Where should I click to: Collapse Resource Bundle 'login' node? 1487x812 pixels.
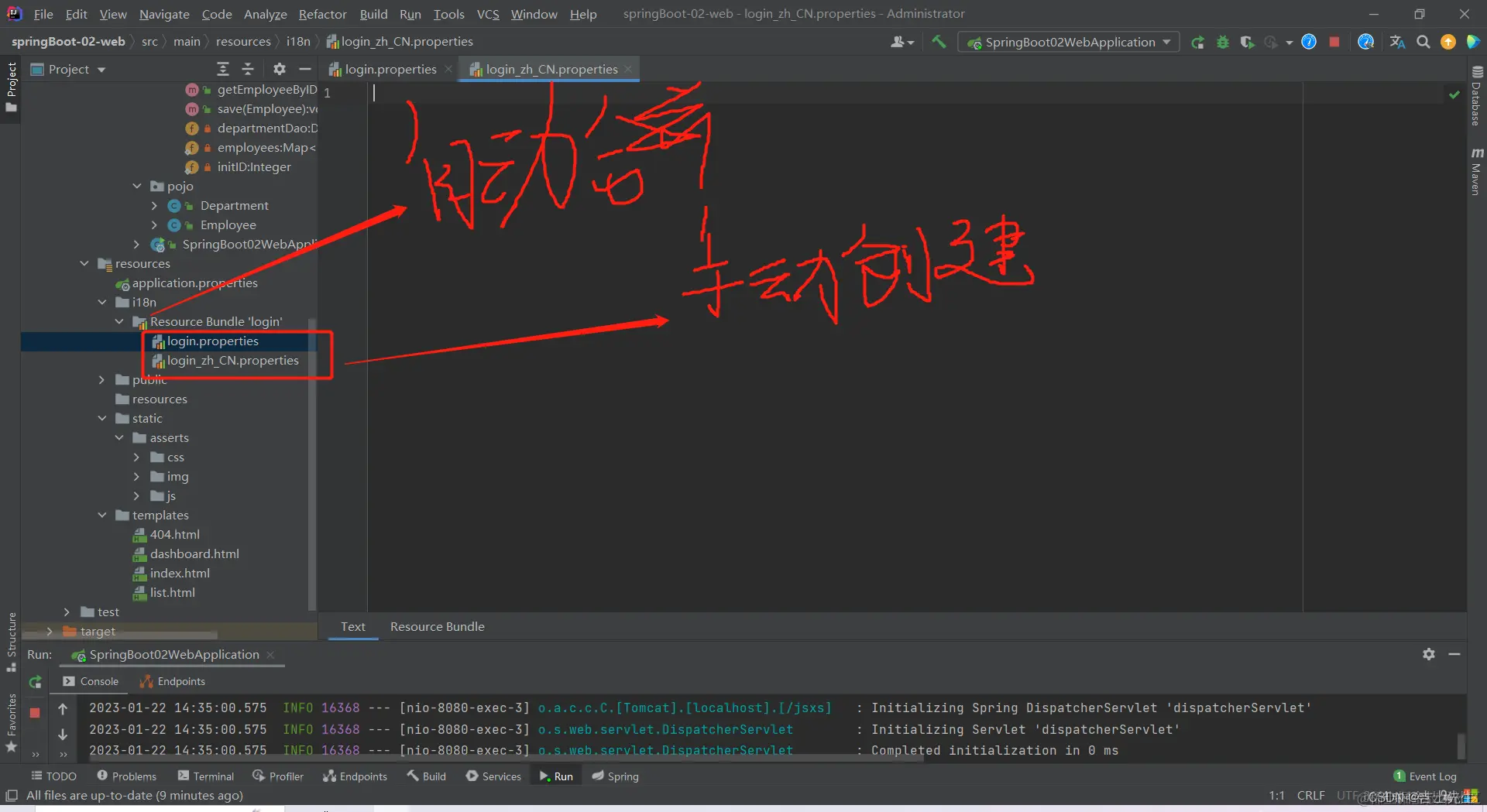[x=119, y=321]
